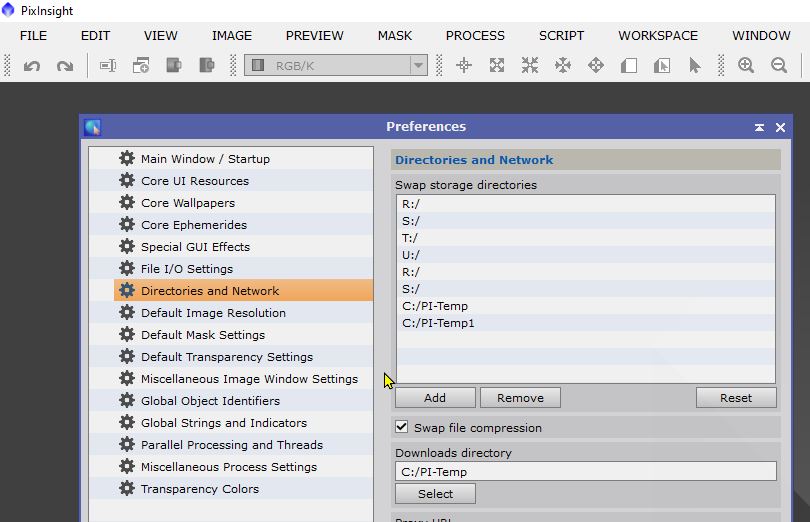
Task: Click the zoom-to-fit expanding arrows icon
Action: [497, 66]
